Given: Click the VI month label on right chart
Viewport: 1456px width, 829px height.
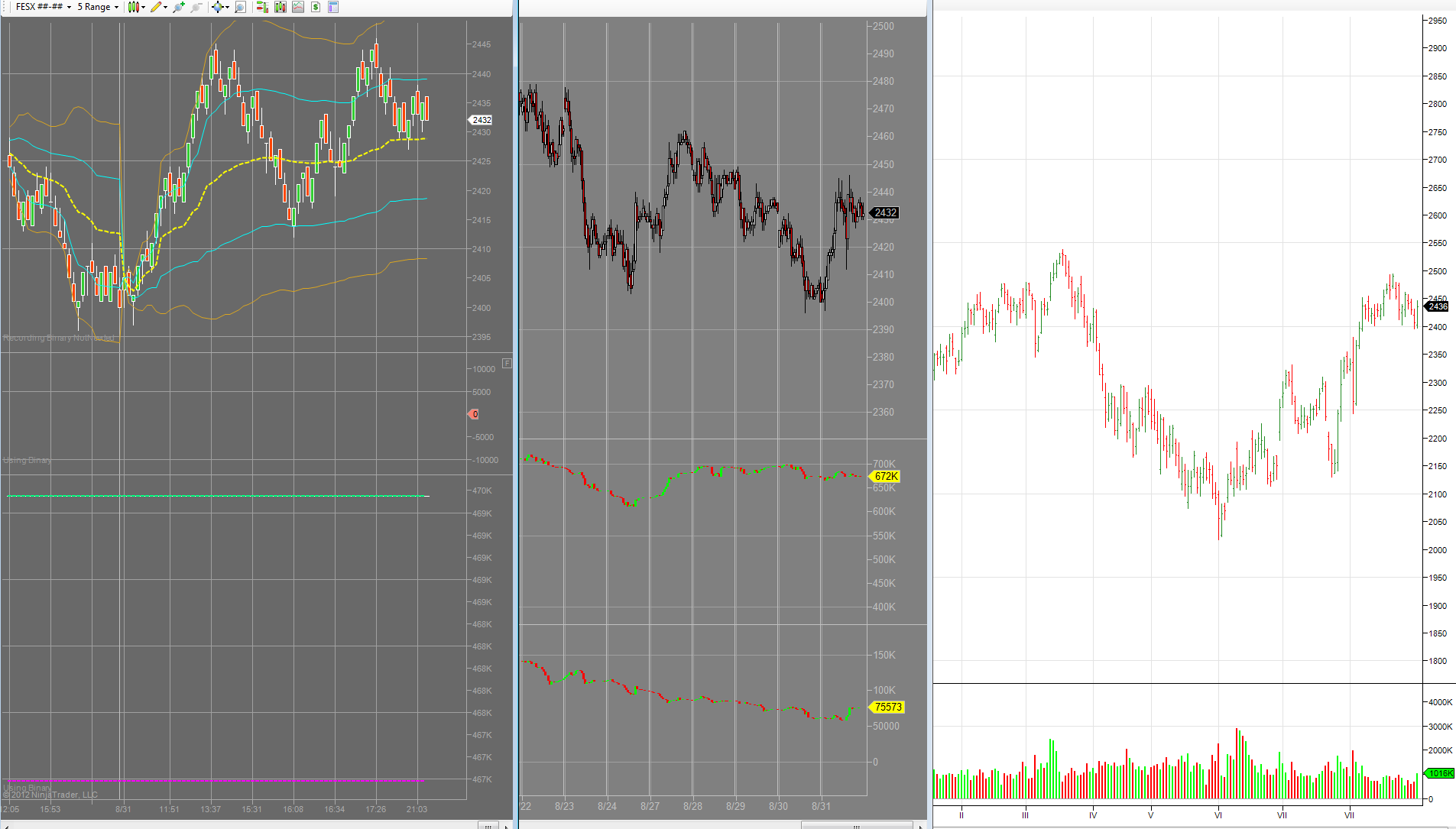Looking at the screenshot, I should pyautogui.click(x=1218, y=815).
